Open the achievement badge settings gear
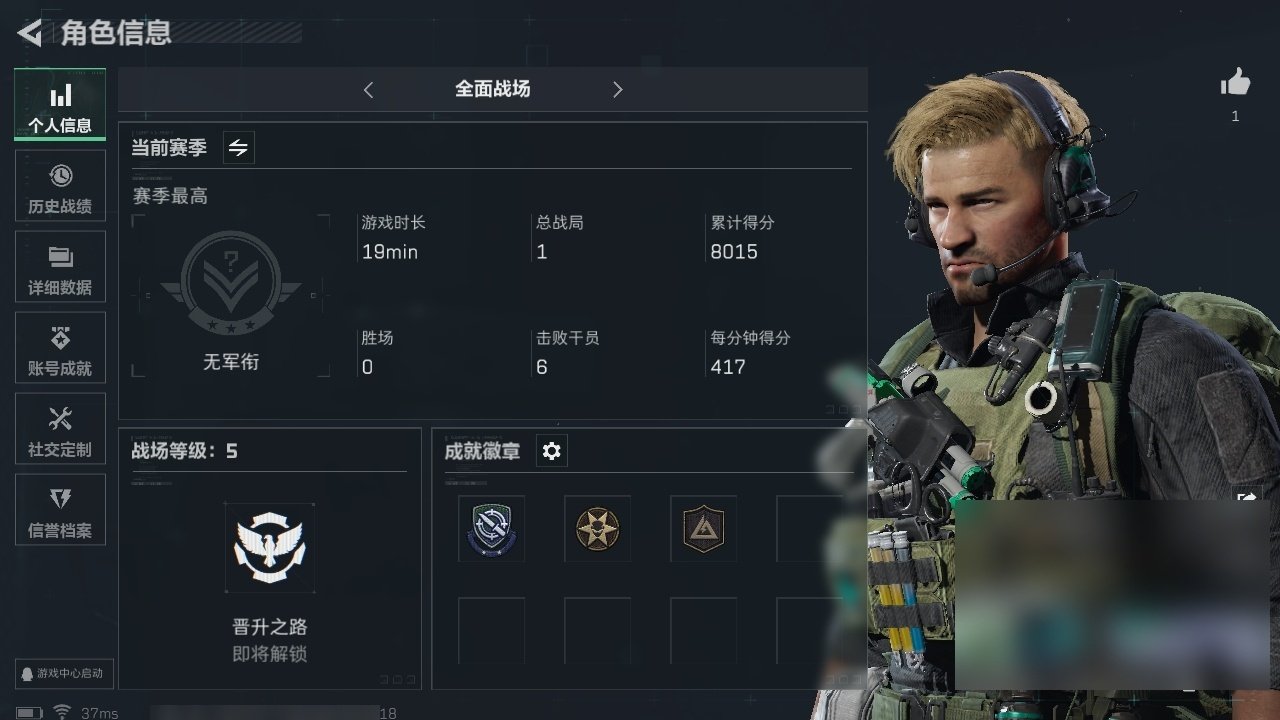This screenshot has width=1280, height=720. (551, 451)
